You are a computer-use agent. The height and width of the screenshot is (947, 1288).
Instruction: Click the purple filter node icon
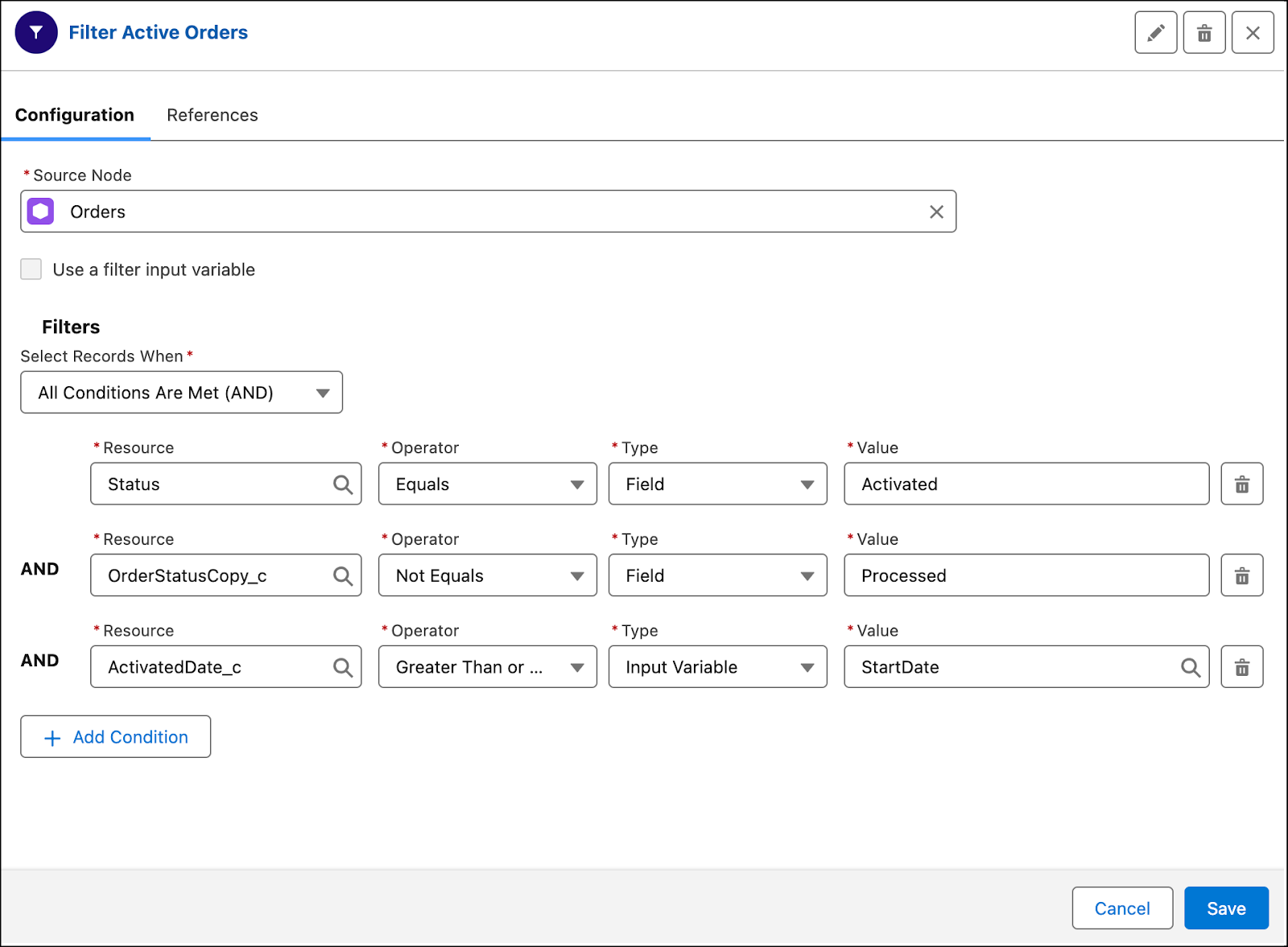[35, 32]
